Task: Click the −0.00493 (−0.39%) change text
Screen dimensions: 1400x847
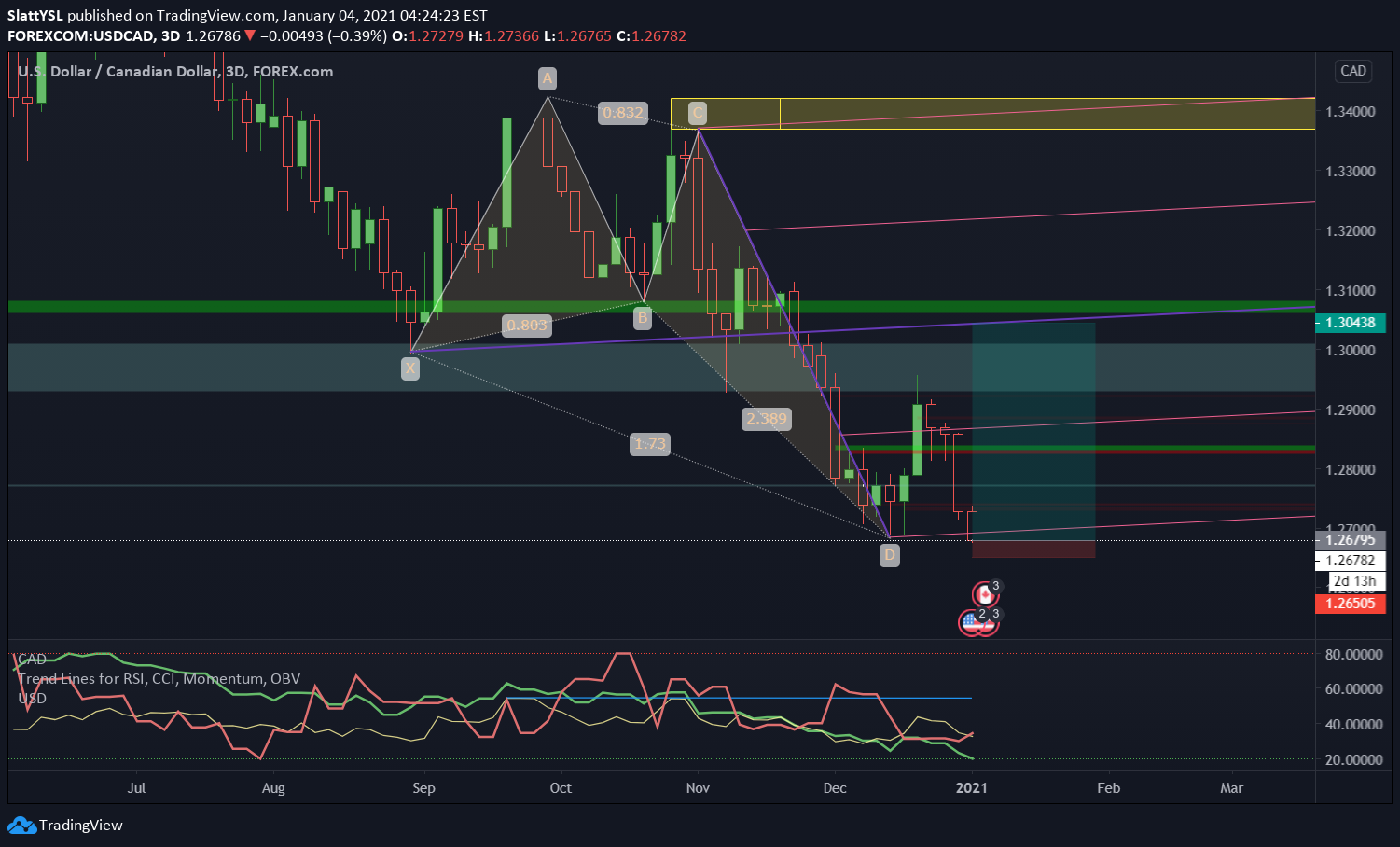Action: coord(323,35)
